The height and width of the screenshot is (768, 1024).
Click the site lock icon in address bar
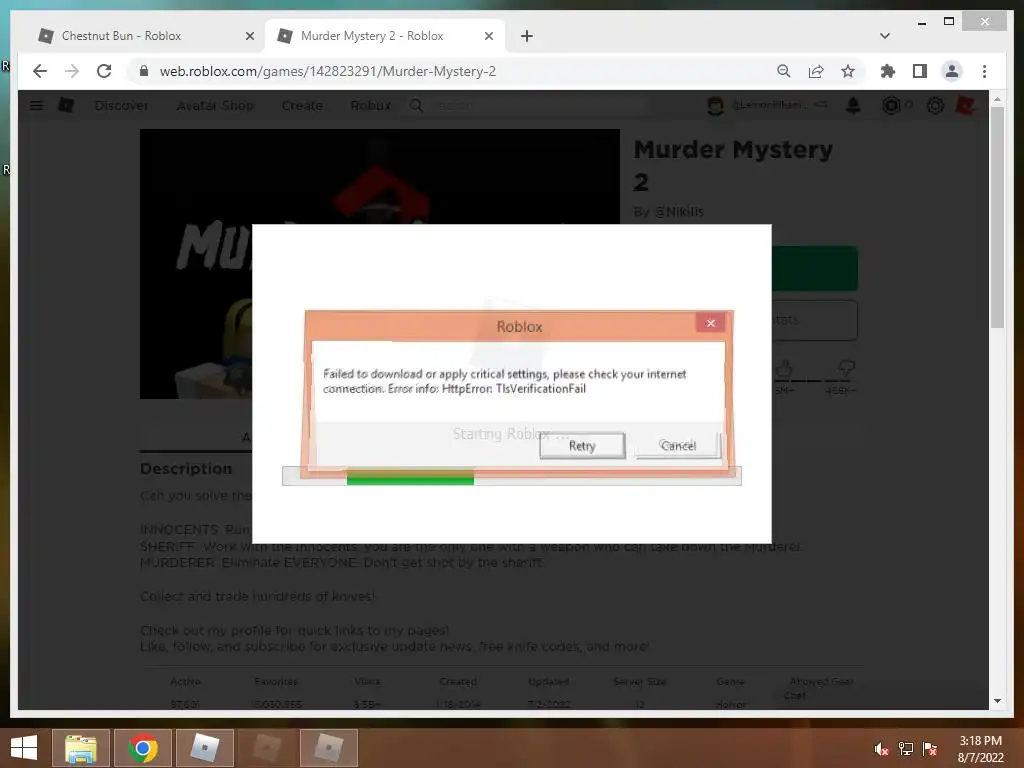[x=144, y=71]
